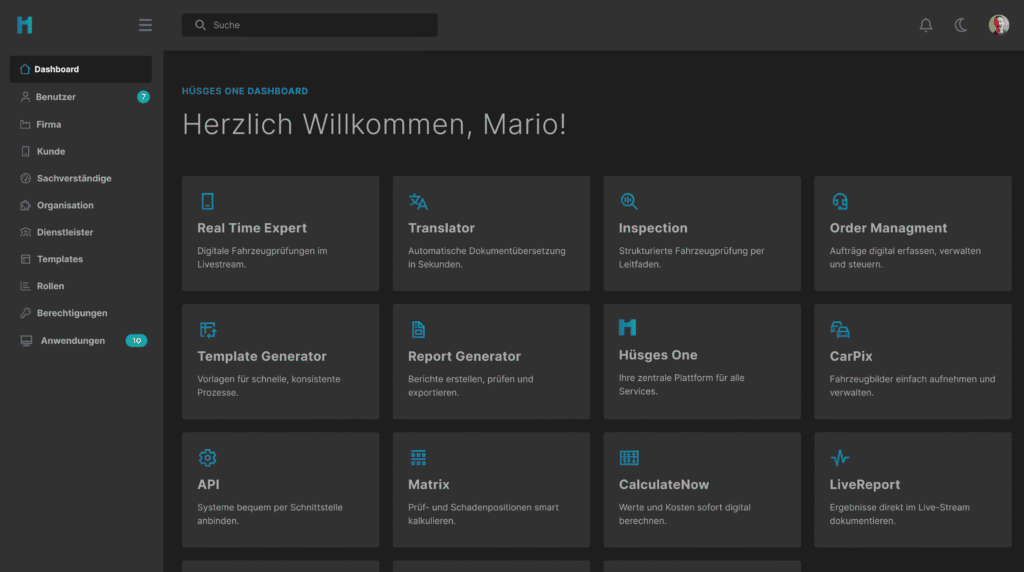The width and height of the screenshot is (1024, 572).
Task: Open Templates in the sidebar
Action: (80, 259)
